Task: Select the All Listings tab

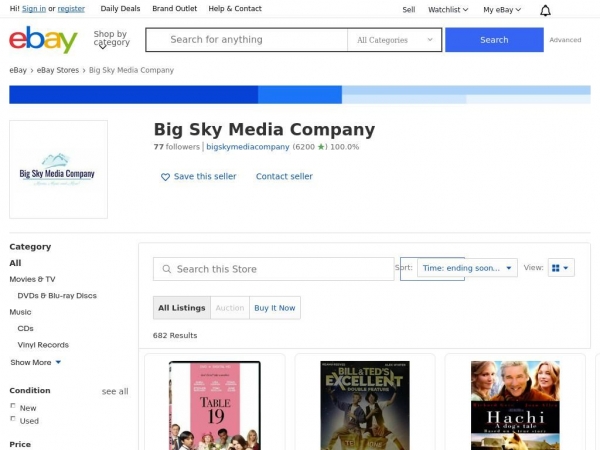Action: 182,308
